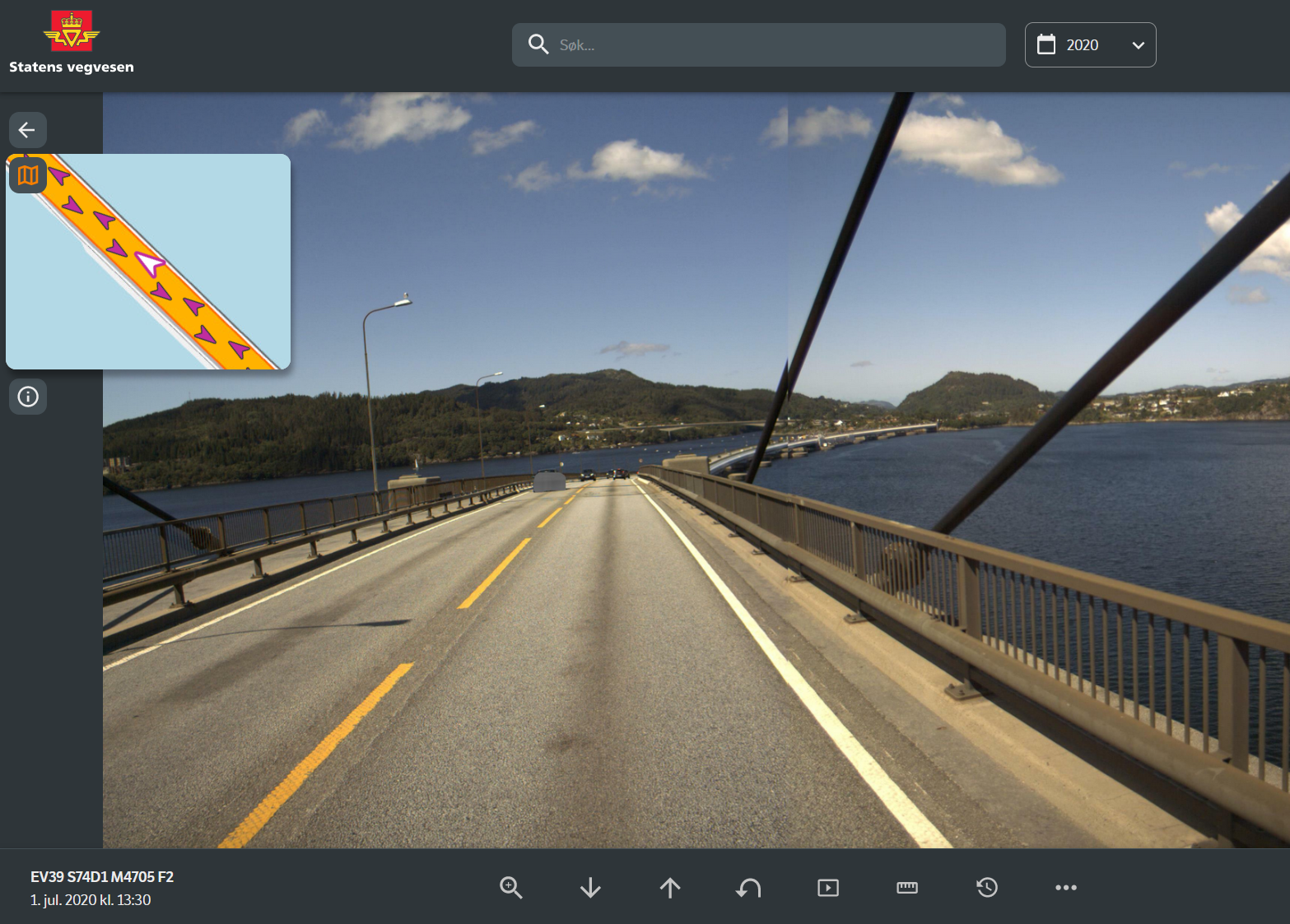Move backward with the down arrow
1290x924 pixels.
pyautogui.click(x=590, y=887)
